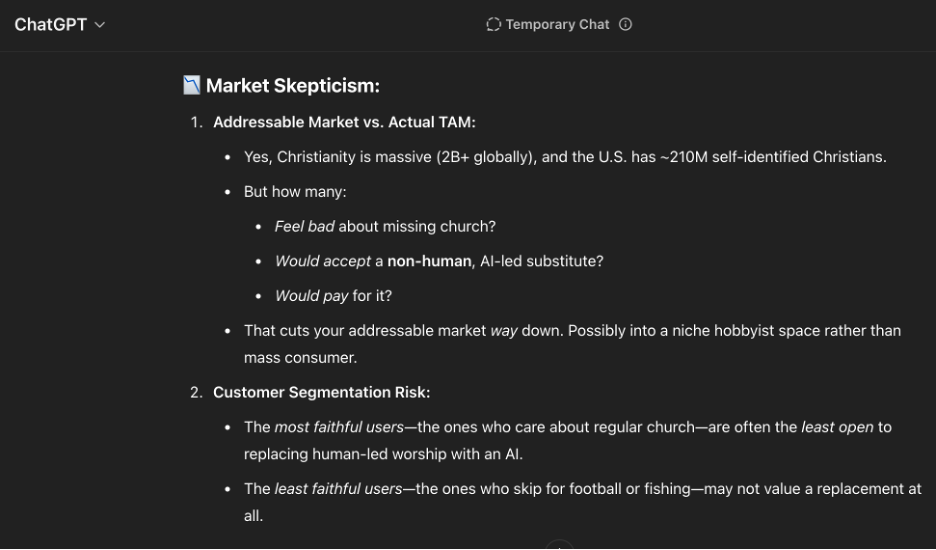Click the "Customer Segmentation Risk" item
Screen dimensions: 936x550
[321, 392]
